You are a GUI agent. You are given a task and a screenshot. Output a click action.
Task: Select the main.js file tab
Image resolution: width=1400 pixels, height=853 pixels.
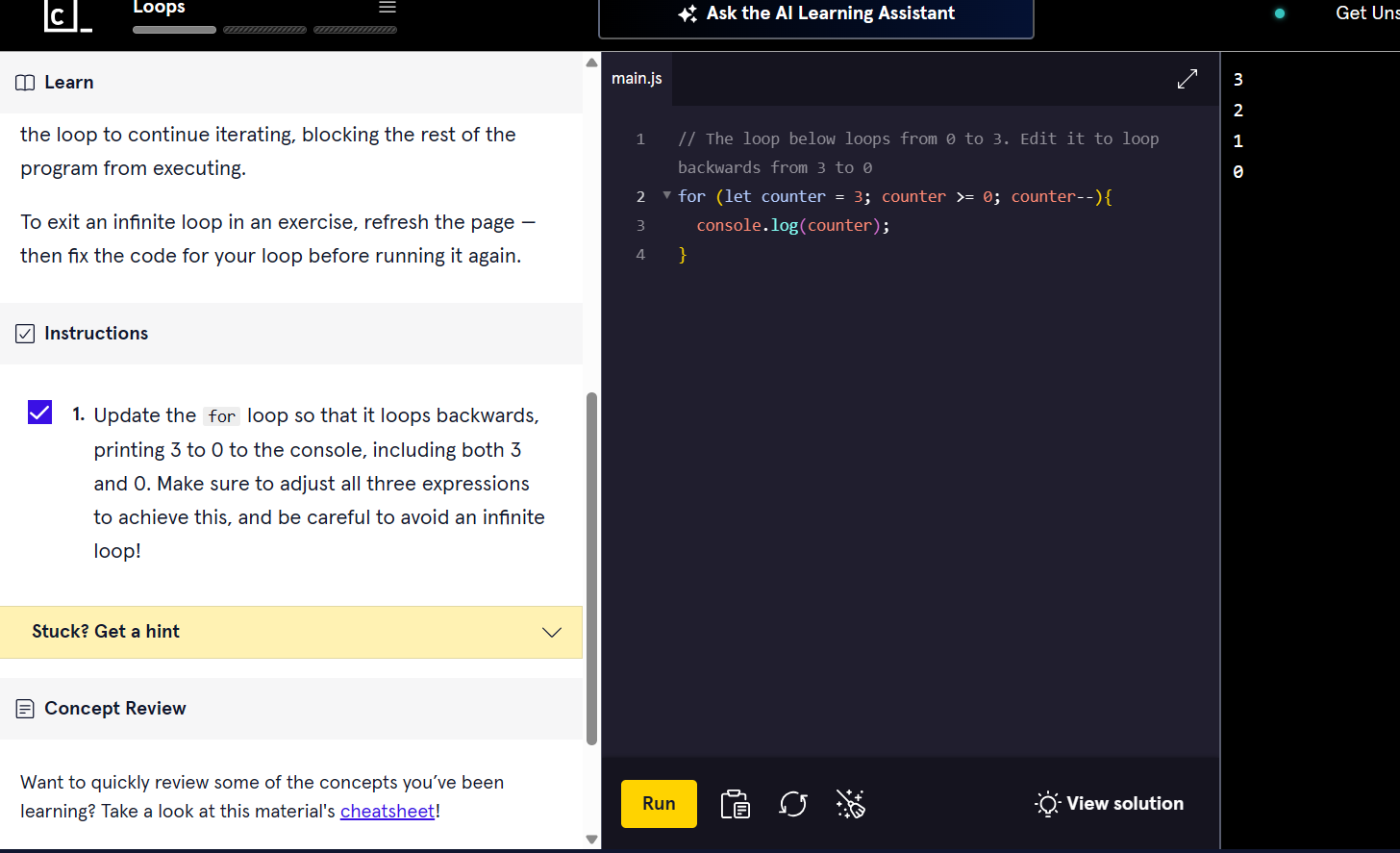tap(637, 79)
